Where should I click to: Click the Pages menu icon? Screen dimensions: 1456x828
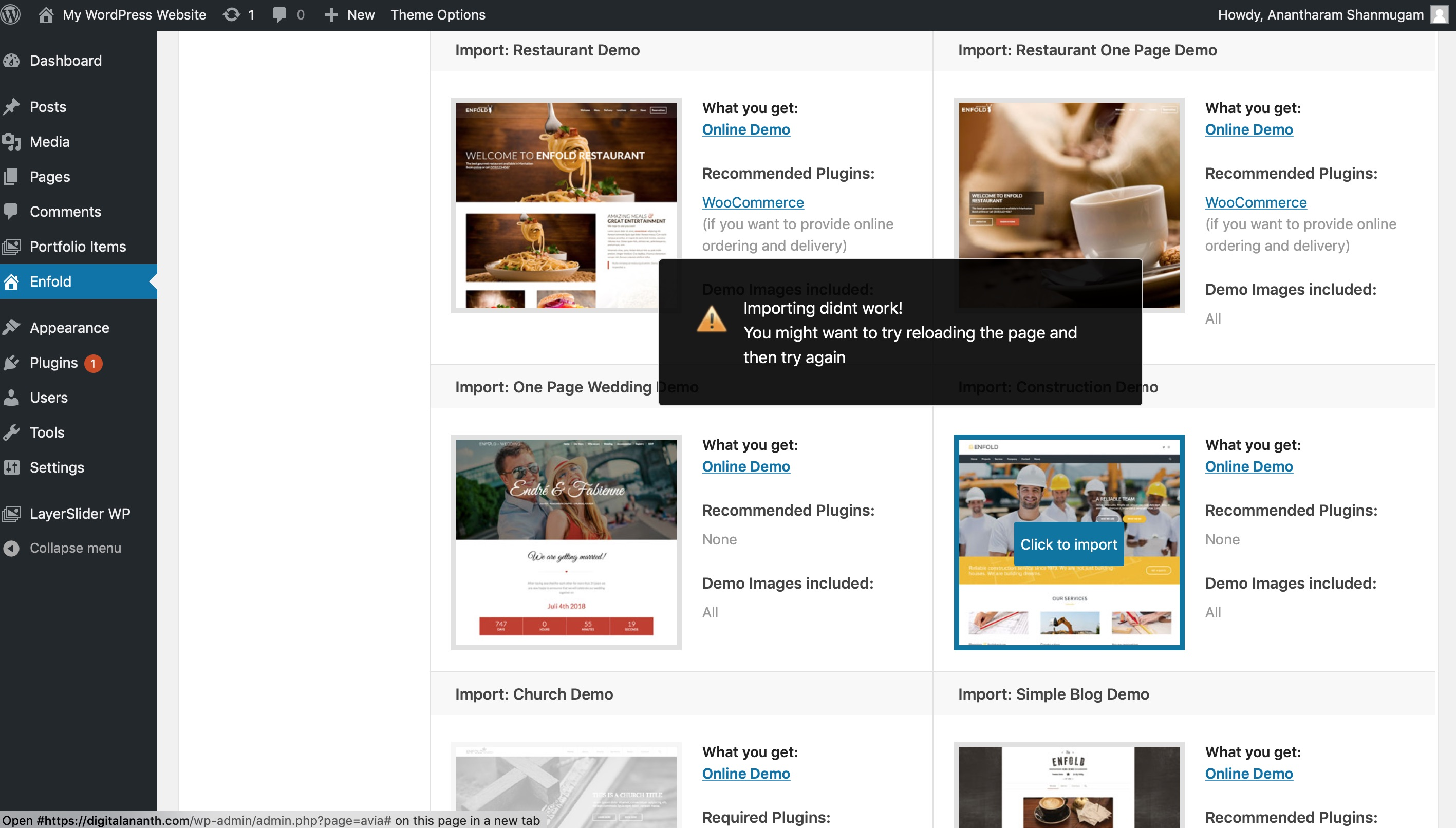coord(14,176)
